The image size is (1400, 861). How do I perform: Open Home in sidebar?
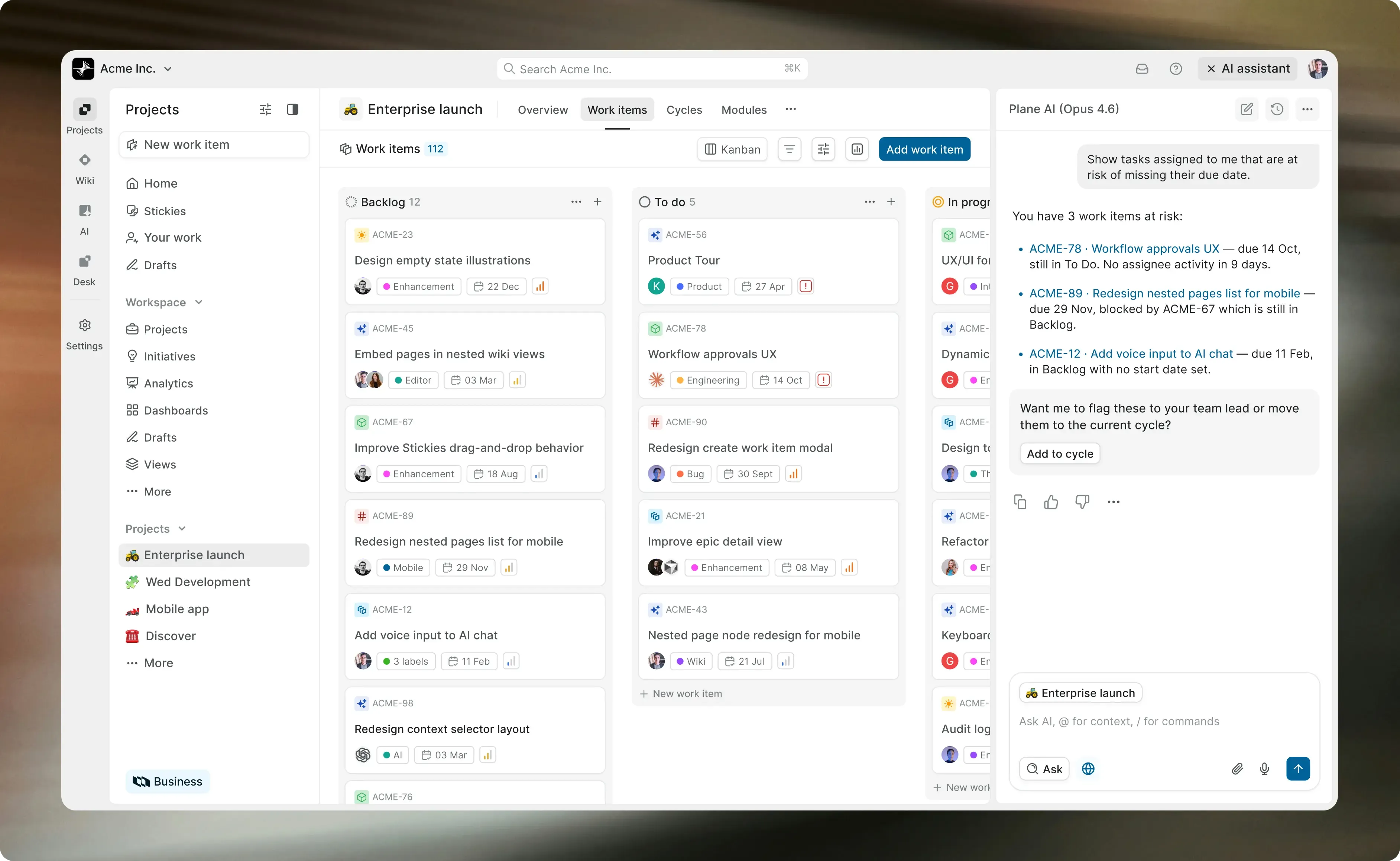point(214,183)
